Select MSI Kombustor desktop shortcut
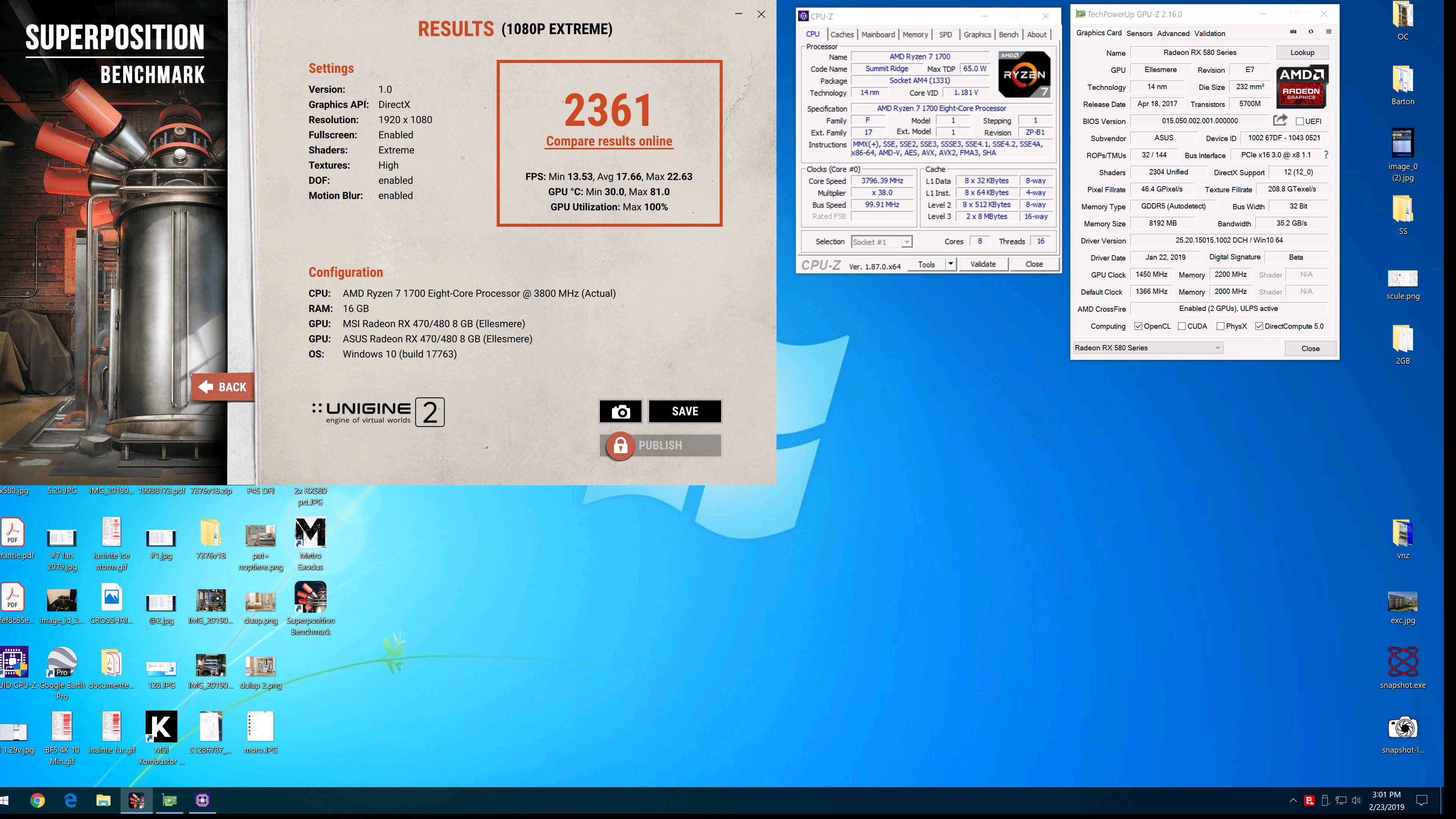Screen dimensions: 1456x819 pyautogui.click(x=162, y=738)
